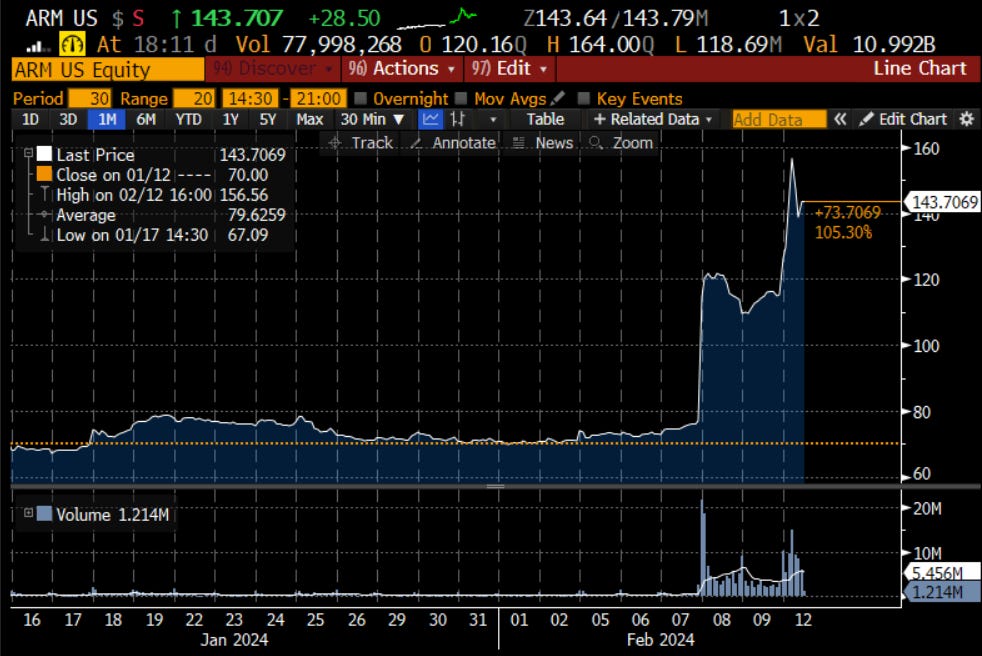Open the Edit menu

click(509, 68)
